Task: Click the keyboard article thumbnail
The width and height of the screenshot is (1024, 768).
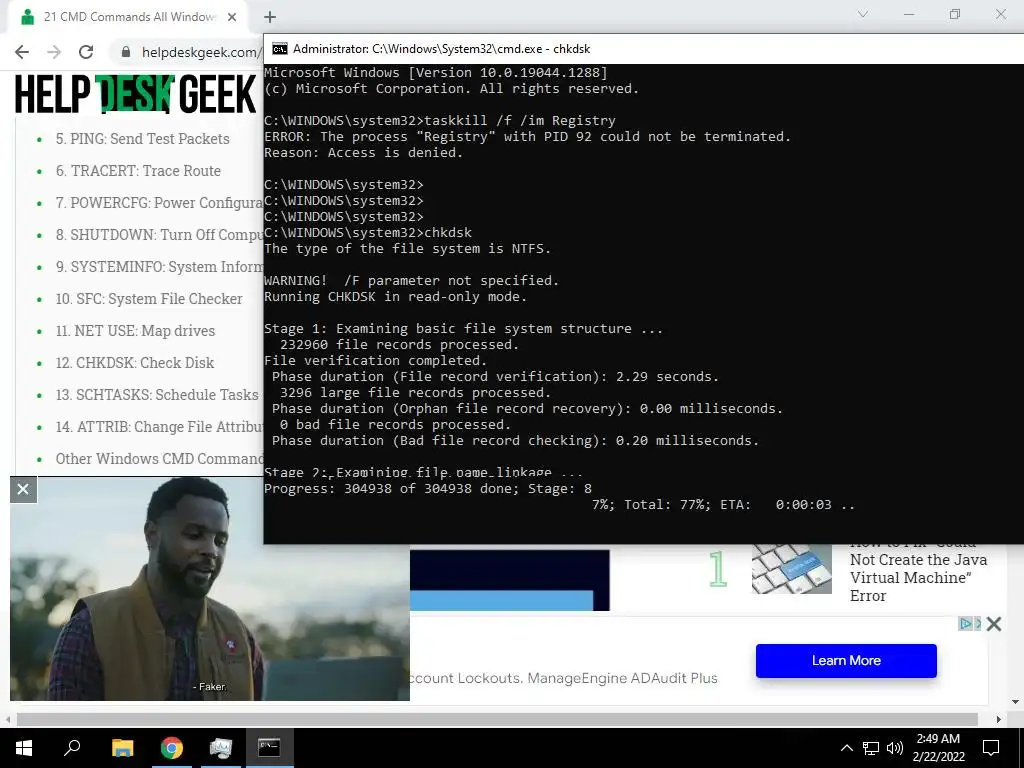Action: [792, 569]
